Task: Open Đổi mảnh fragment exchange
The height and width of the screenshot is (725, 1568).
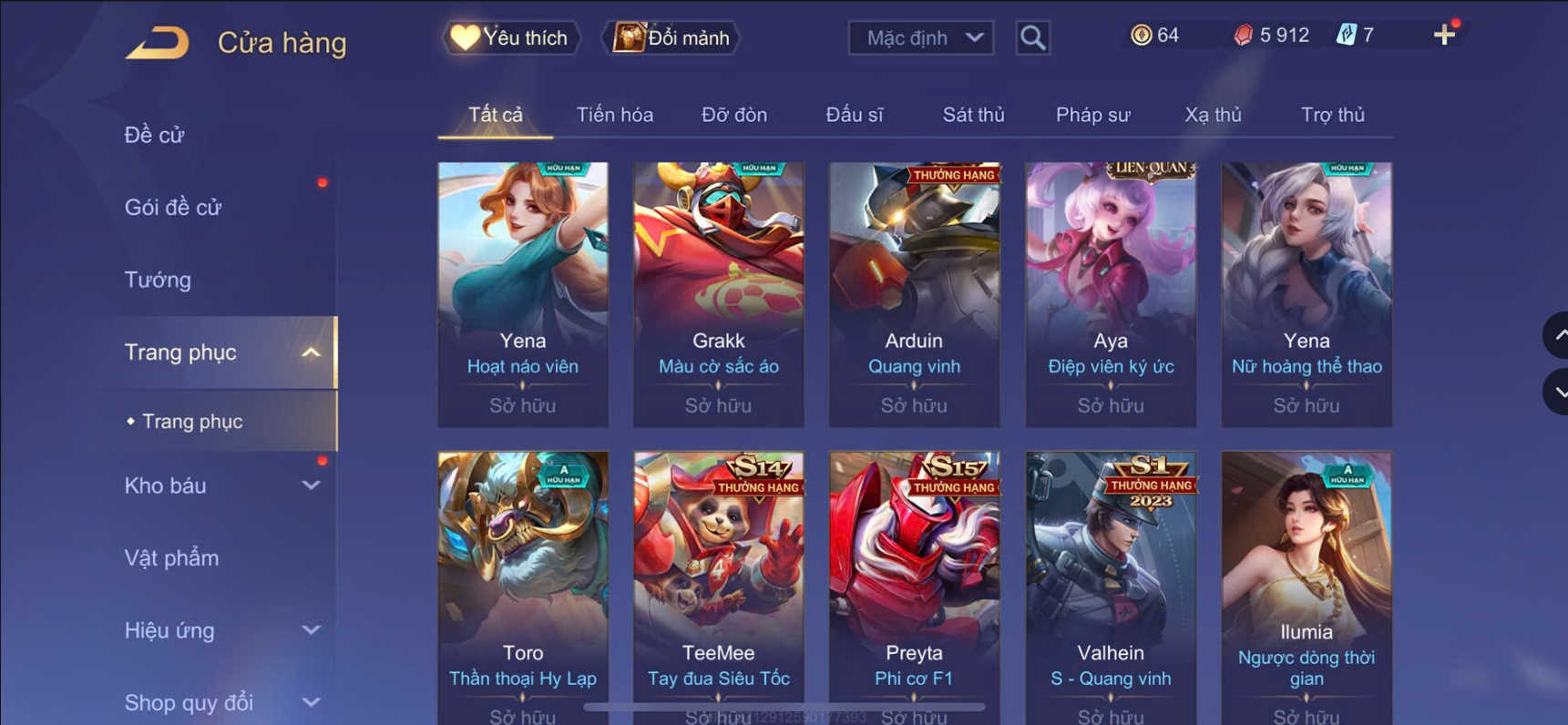Action: 671,37
